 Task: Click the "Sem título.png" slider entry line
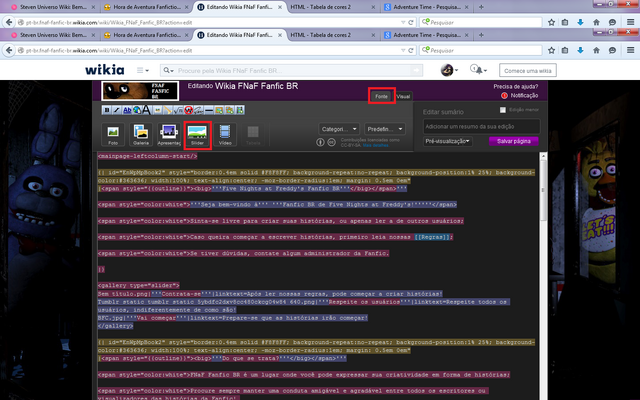pyautogui.click(x=270, y=293)
